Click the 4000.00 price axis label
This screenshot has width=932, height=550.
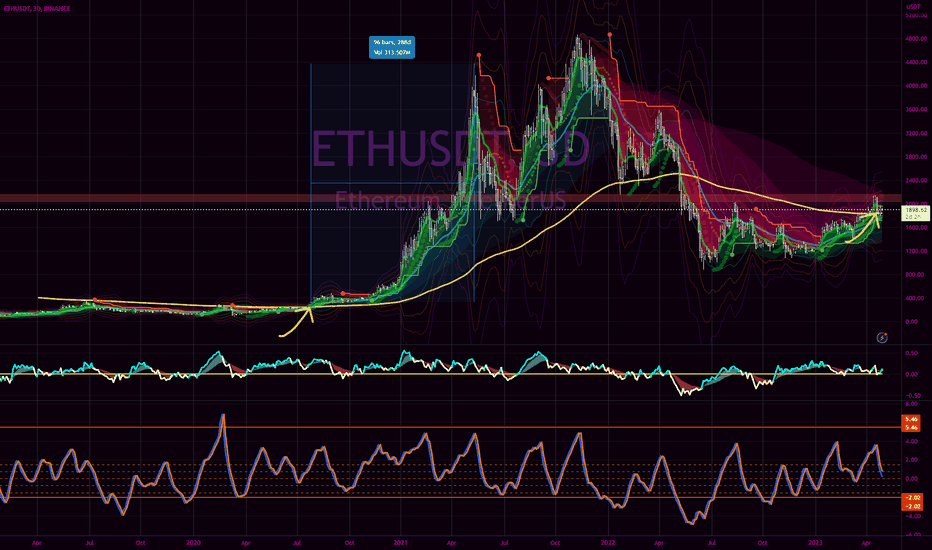(915, 86)
